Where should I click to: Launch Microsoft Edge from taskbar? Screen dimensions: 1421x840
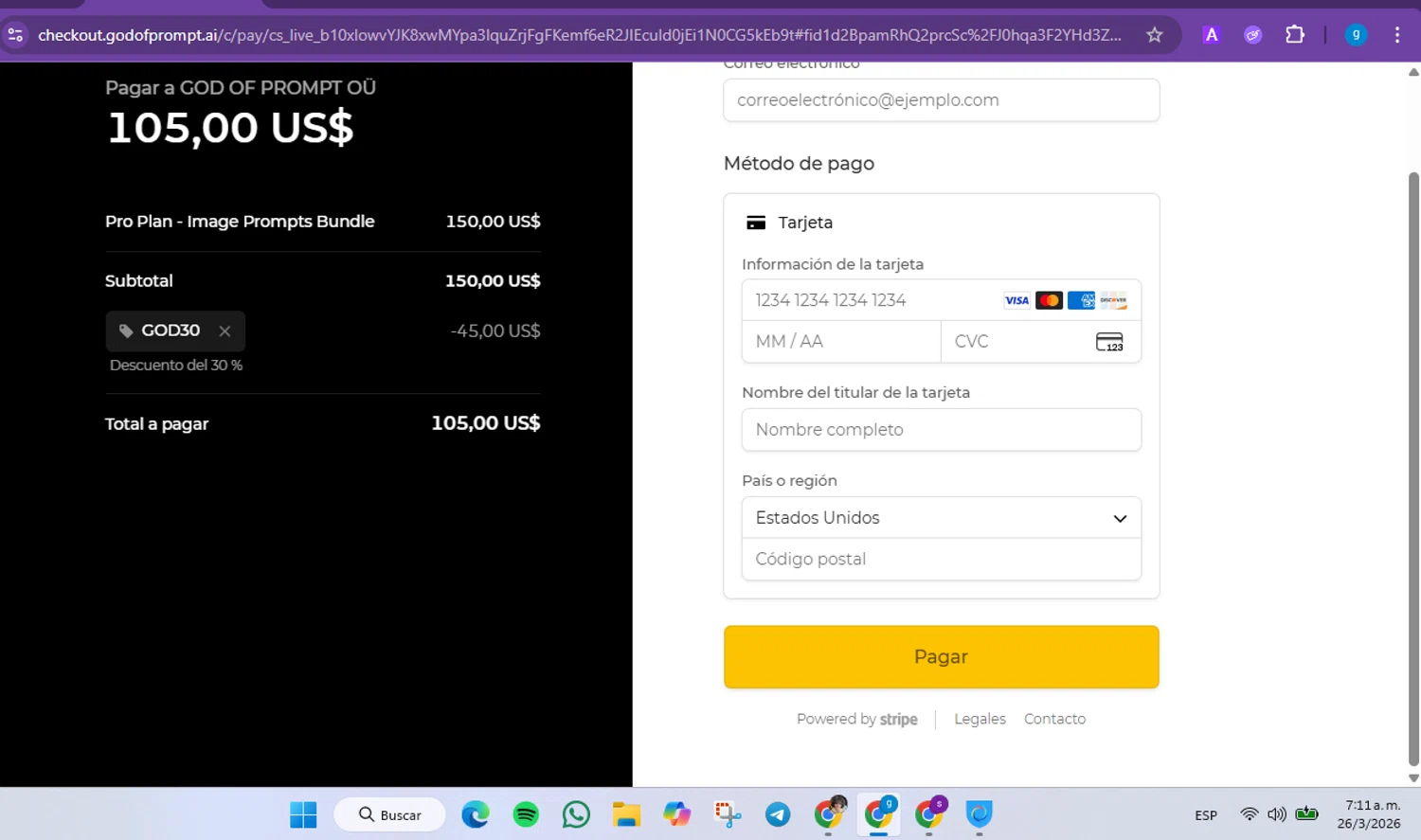[x=476, y=814]
